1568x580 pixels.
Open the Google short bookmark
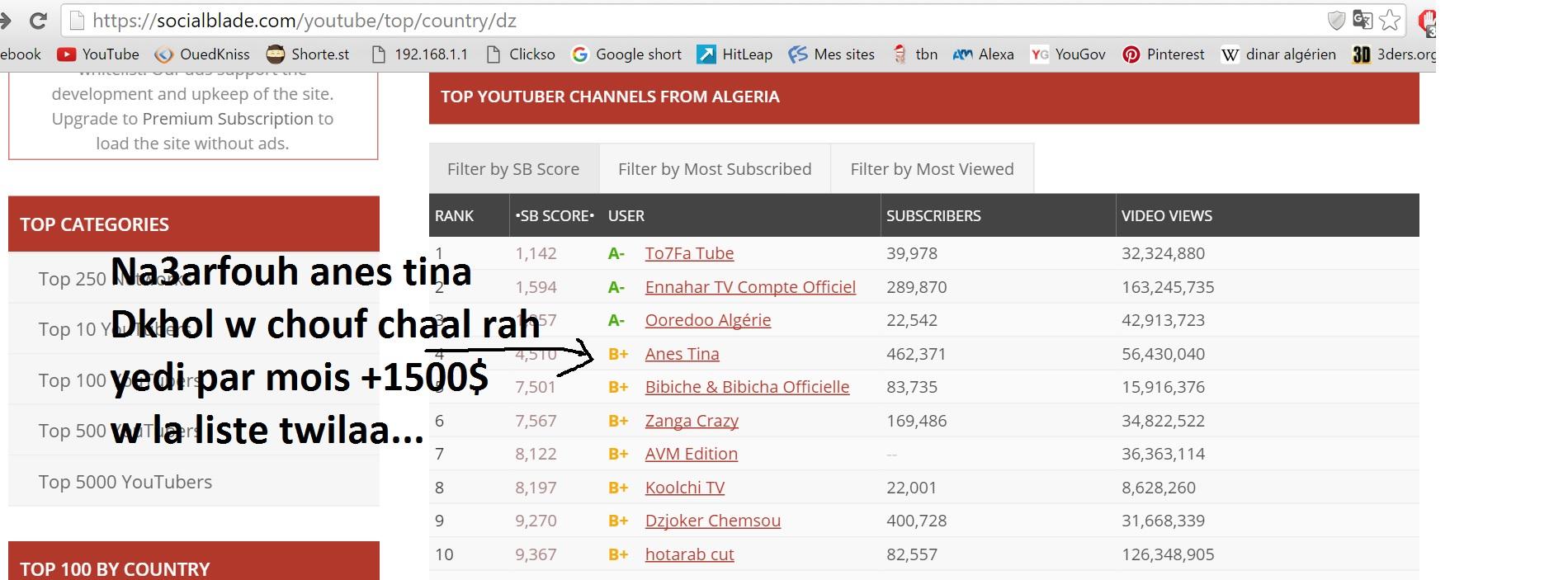click(x=627, y=54)
